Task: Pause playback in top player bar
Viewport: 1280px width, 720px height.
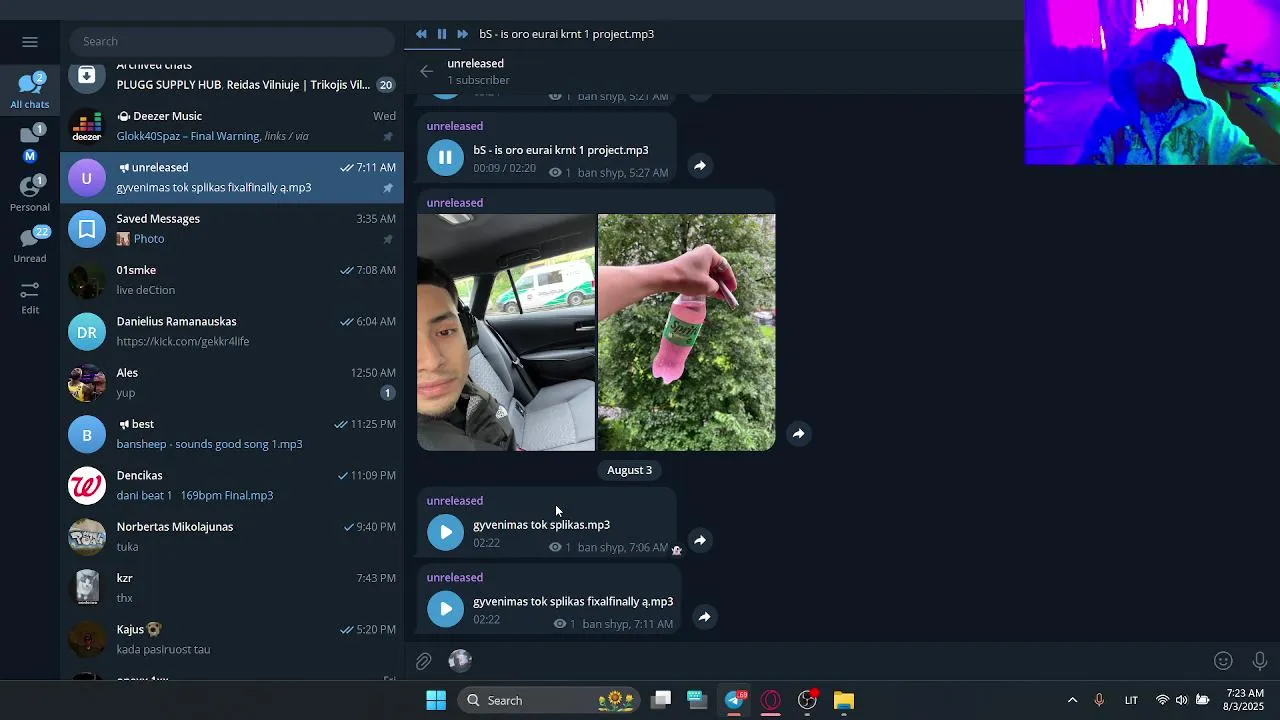Action: click(442, 34)
